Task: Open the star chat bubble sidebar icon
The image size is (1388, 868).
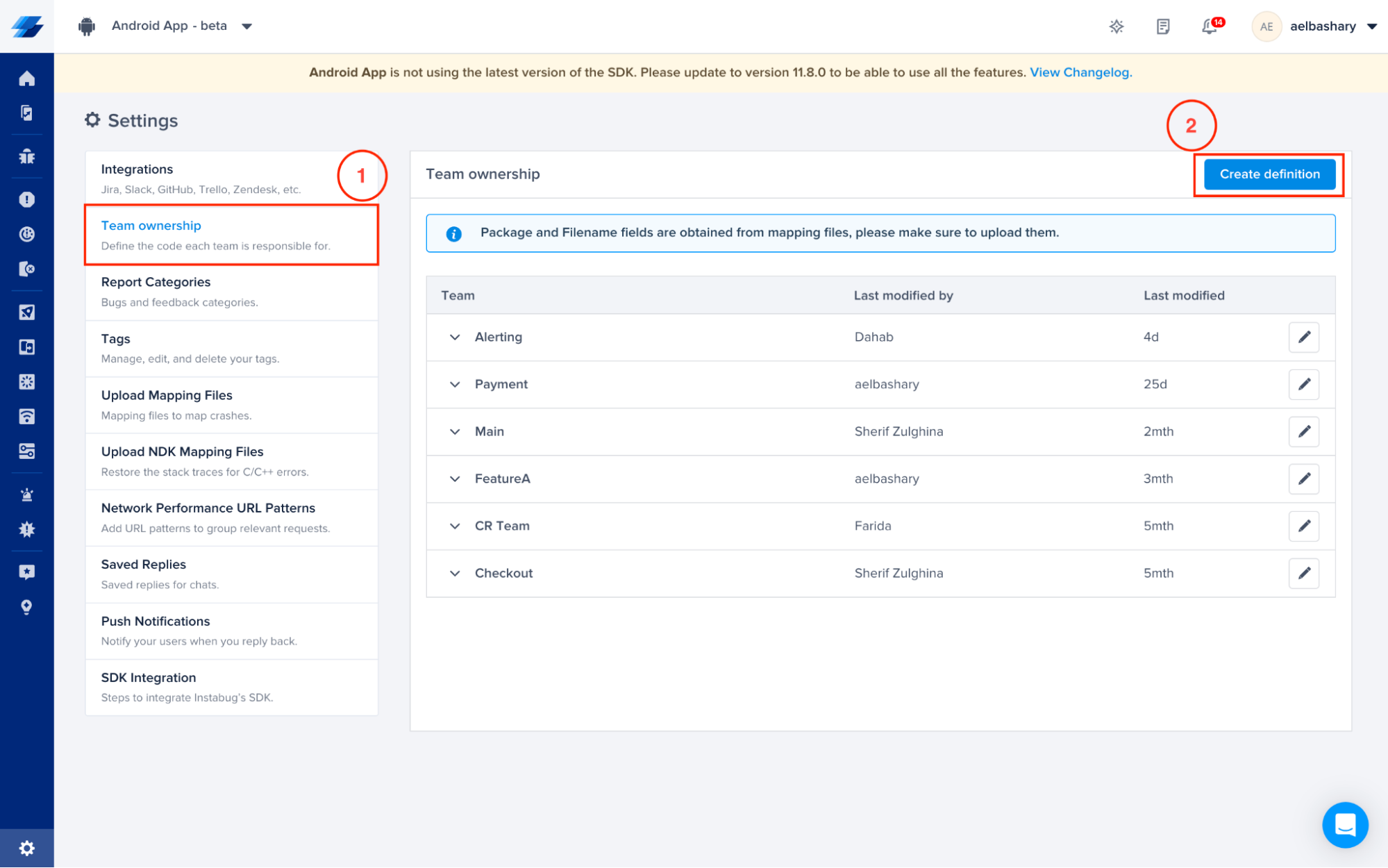Action: pyautogui.click(x=26, y=572)
